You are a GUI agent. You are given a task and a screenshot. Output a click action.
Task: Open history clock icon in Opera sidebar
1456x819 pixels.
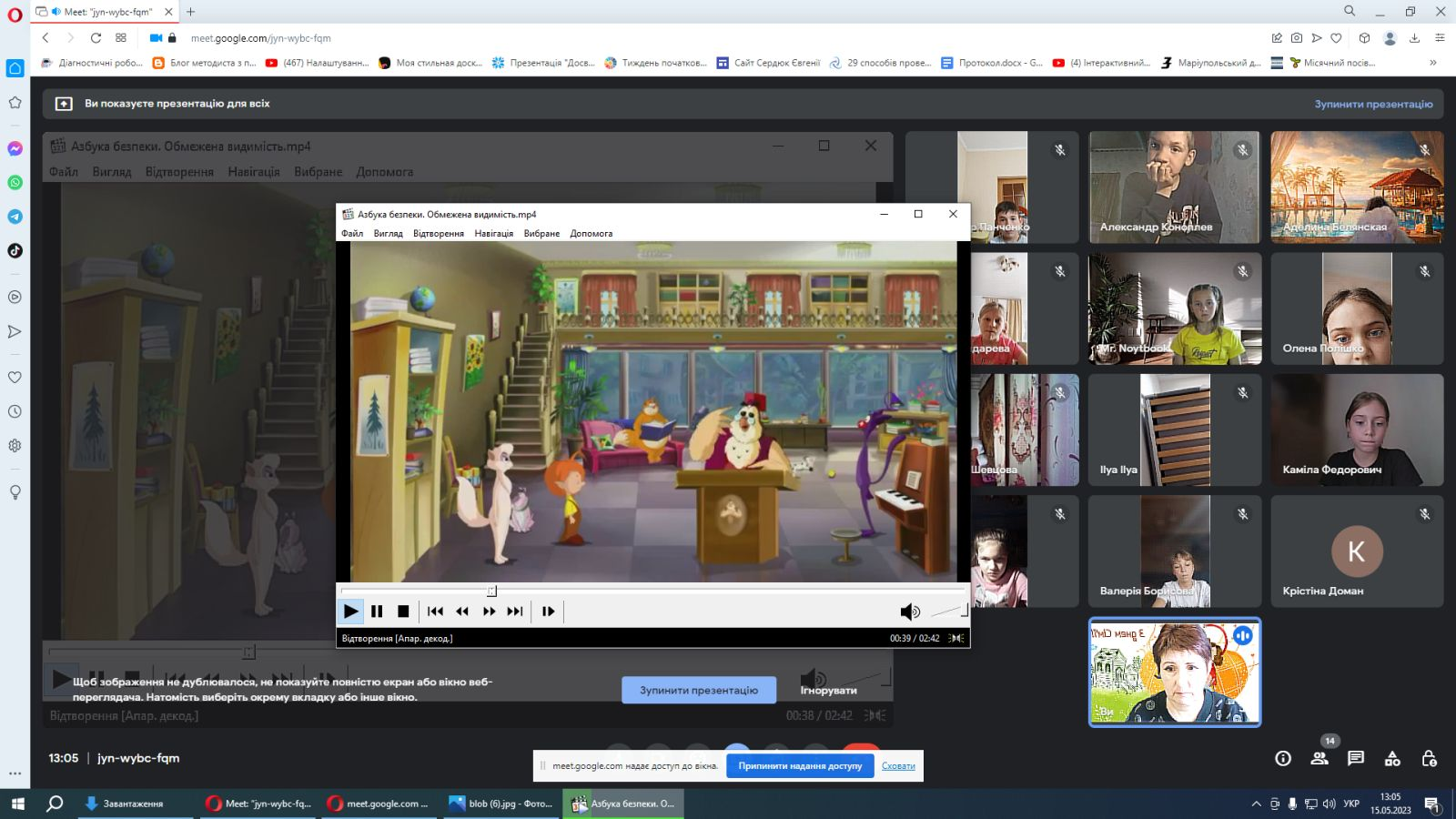click(15, 411)
